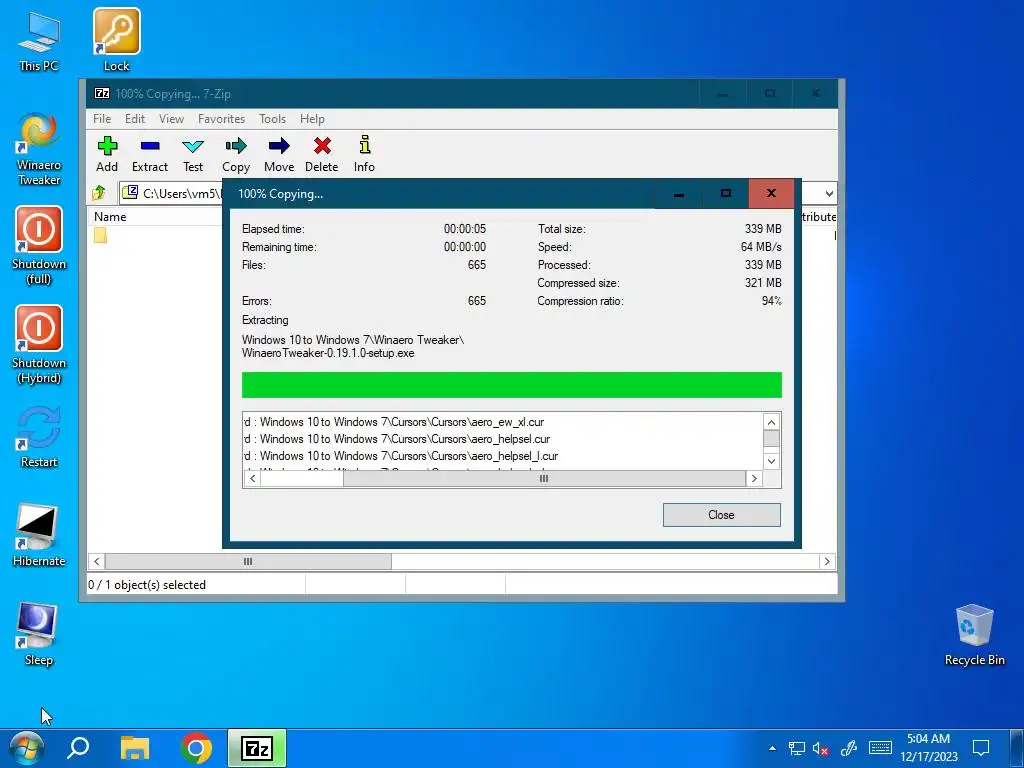Click the Add toolbar icon in 7-Zip
The image size is (1024, 768).
(x=107, y=154)
